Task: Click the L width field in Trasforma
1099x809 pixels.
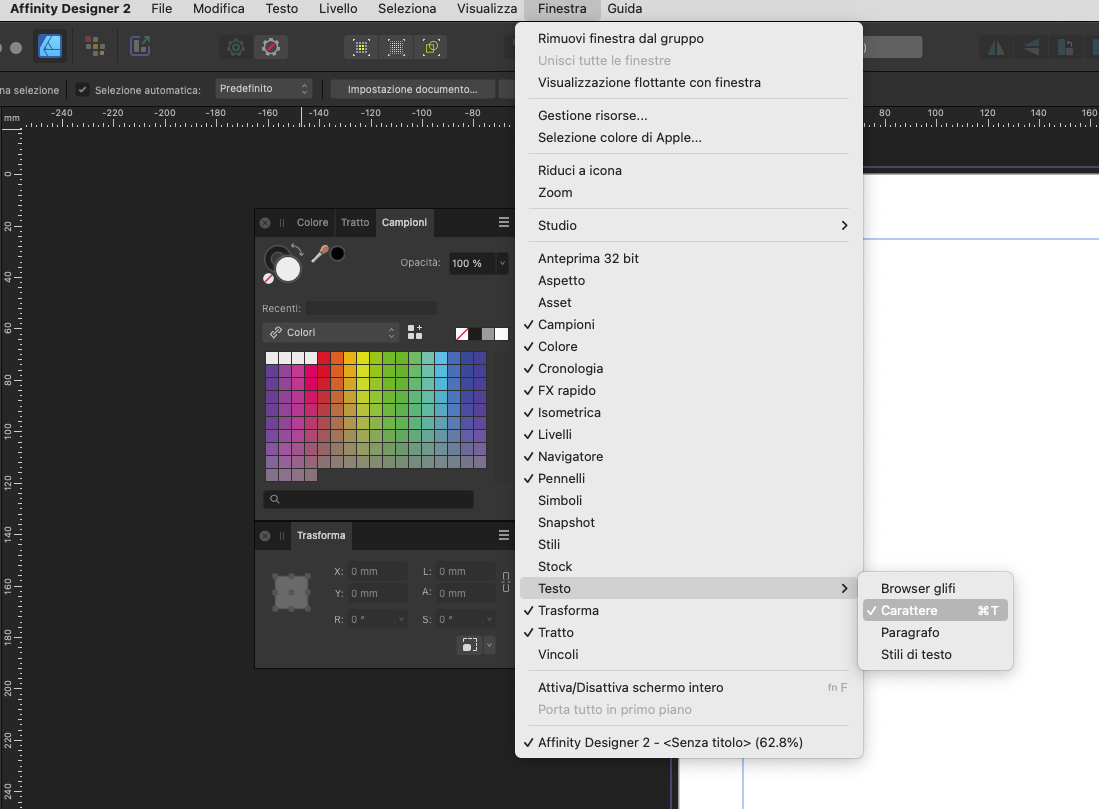Action: pyautogui.click(x=465, y=571)
